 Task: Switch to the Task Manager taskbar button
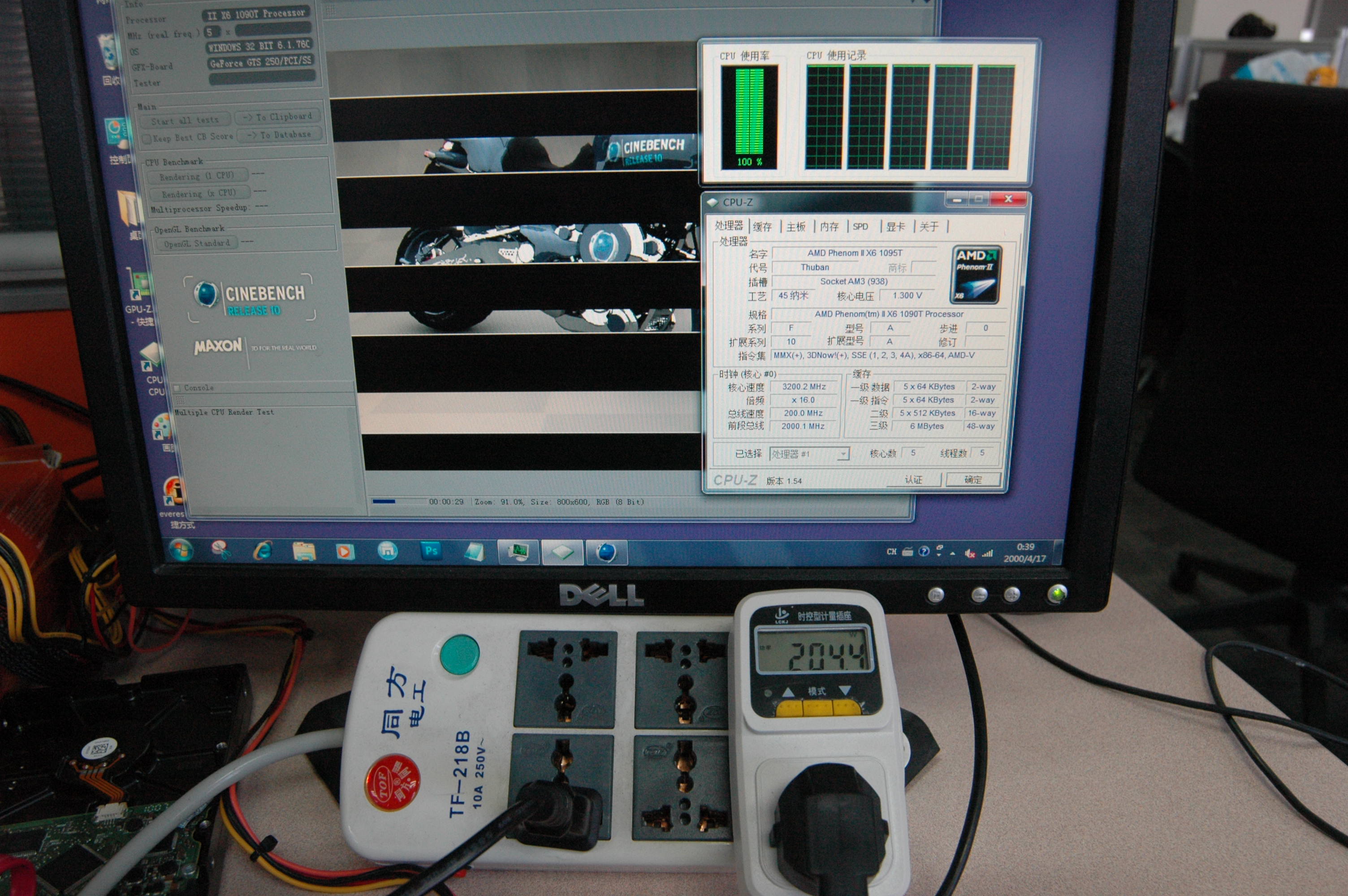(x=518, y=551)
